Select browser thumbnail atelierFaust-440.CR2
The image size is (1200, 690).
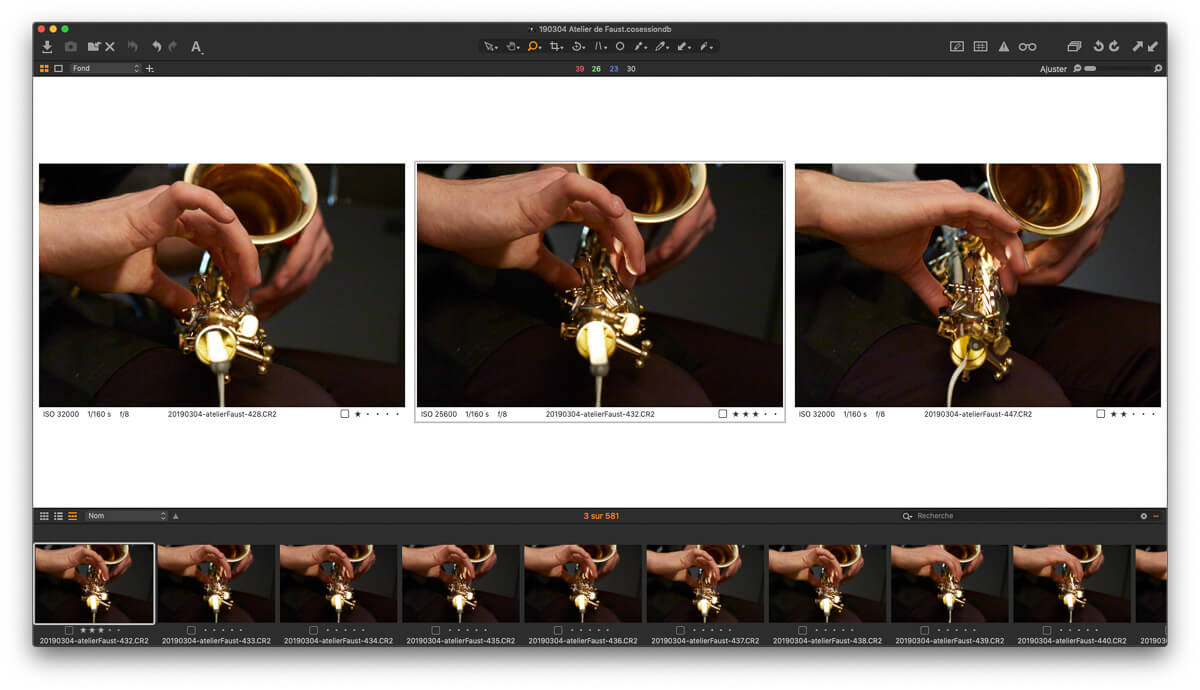(x=1072, y=584)
